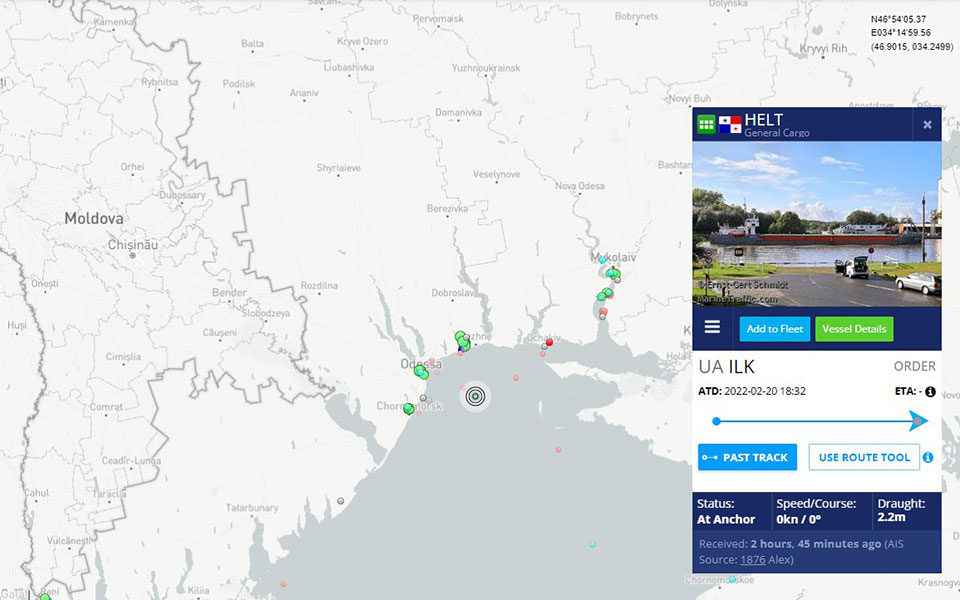Viewport: 960px width, 600px height.
Task: Click the Panama flag icon beside HELT
Action: pos(730,125)
